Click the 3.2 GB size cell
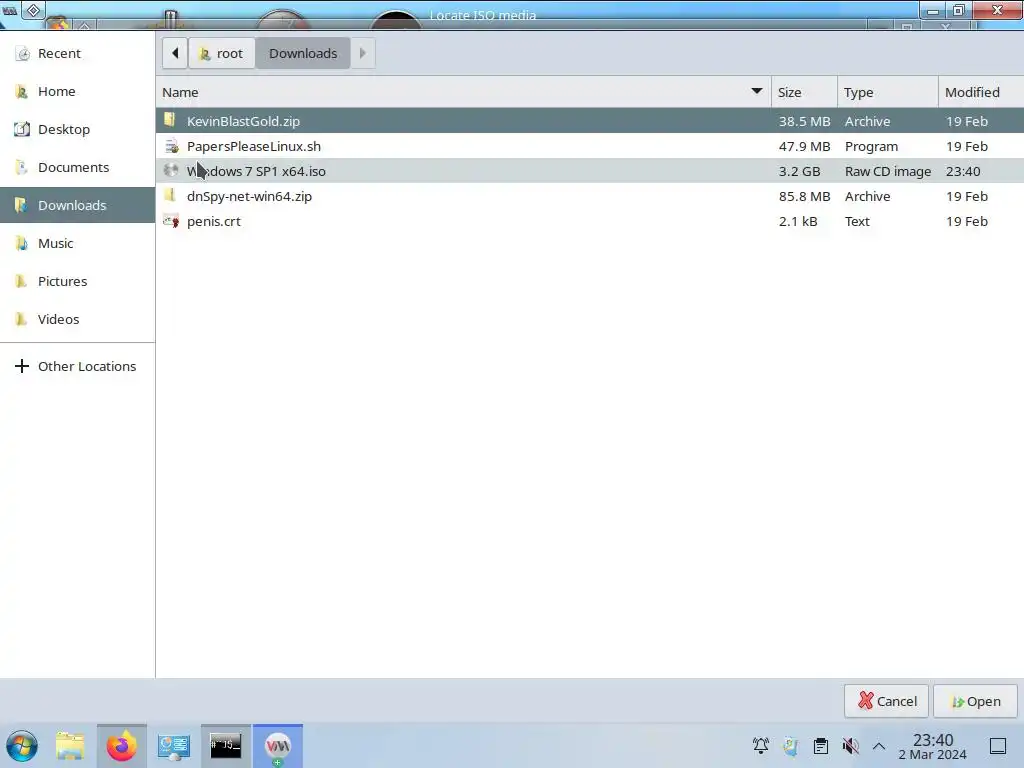This screenshot has width=1024, height=768. [x=799, y=171]
